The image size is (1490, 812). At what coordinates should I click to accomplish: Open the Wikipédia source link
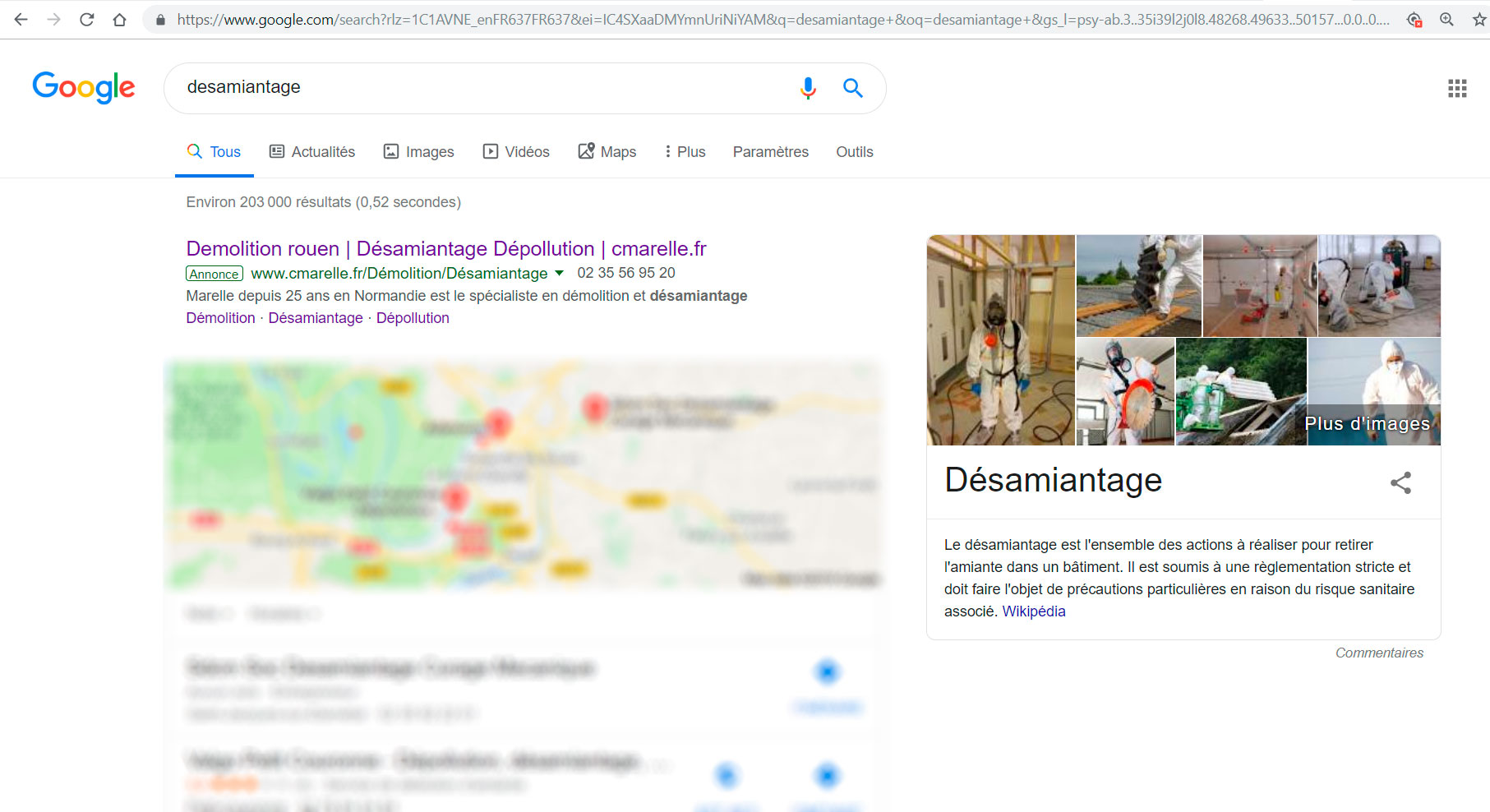1034,611
